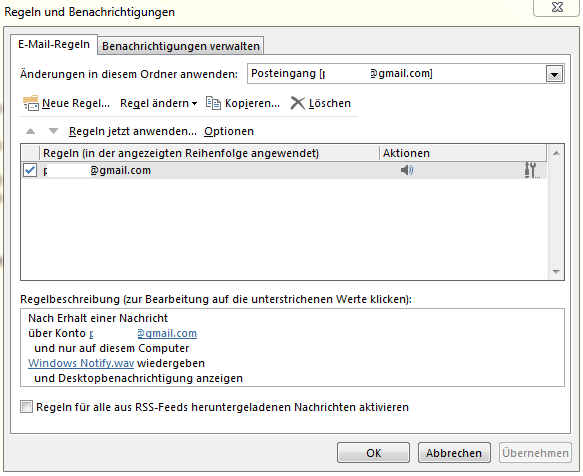The width and height of the screenshot is (583, 476).
Task: Click the rules list scrollbar down arrow
Action: (x=556, y=272)
